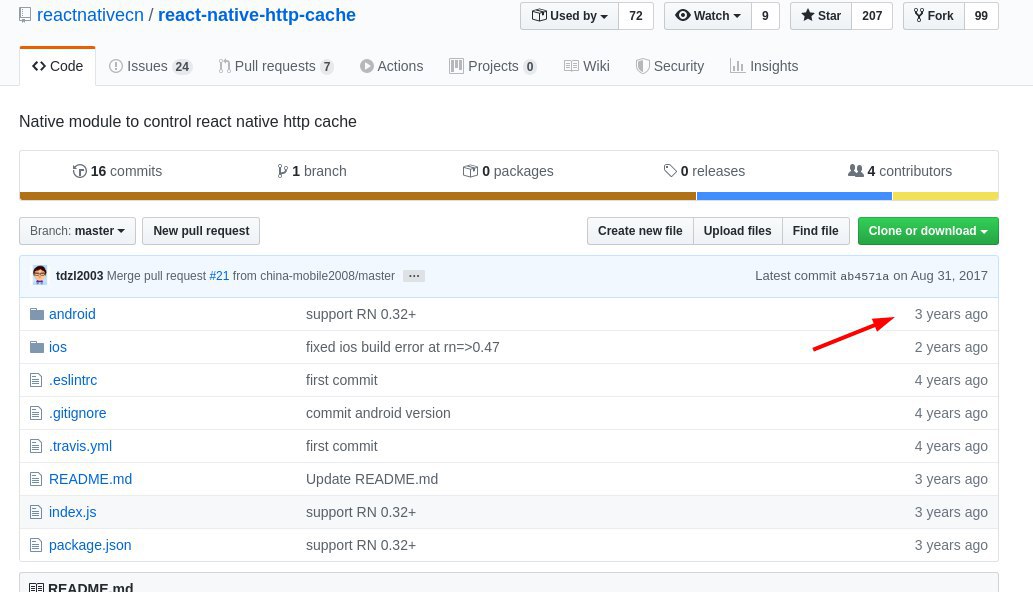Open the .eslintrc file link

point(72,380)
